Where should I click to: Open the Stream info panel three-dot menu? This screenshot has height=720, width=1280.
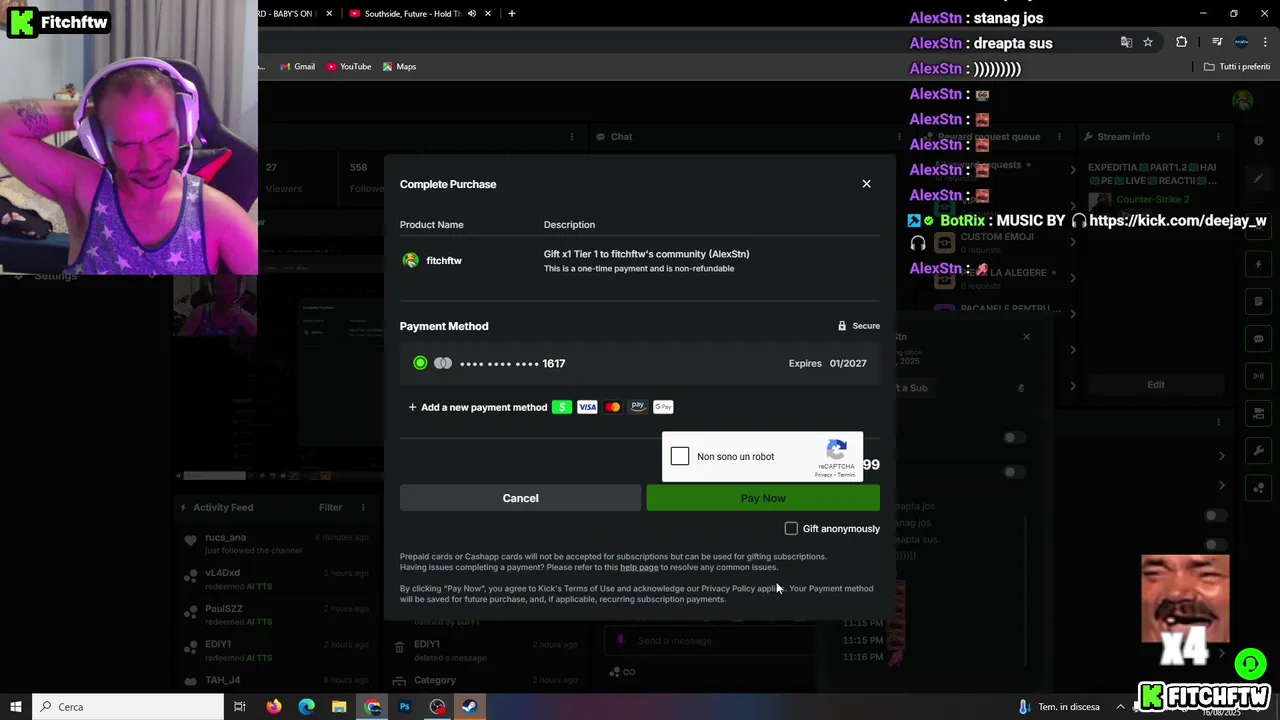[x=1218, y=137]
